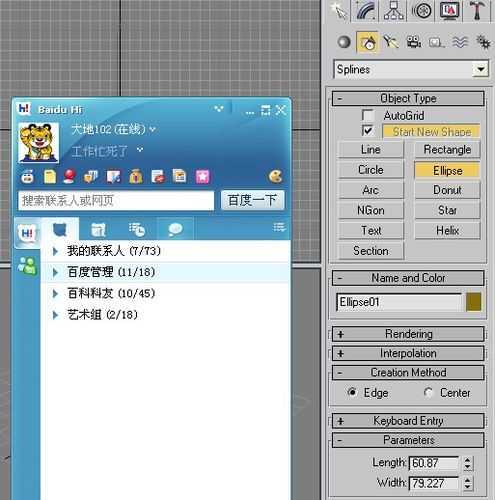
Task: Choose the Section spline button
Action: [371, 251]
